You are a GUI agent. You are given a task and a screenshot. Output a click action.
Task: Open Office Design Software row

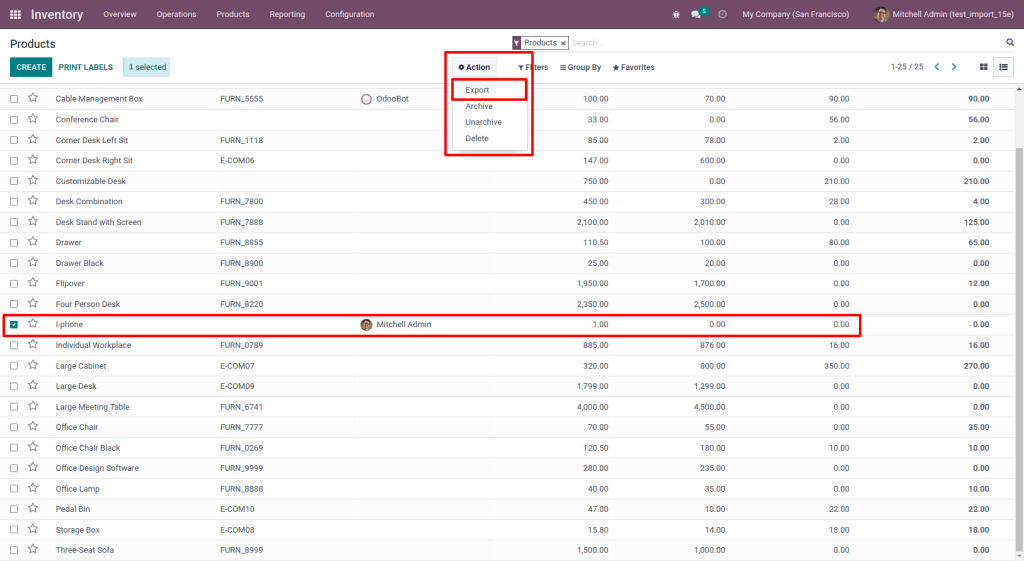click(97, 468)
